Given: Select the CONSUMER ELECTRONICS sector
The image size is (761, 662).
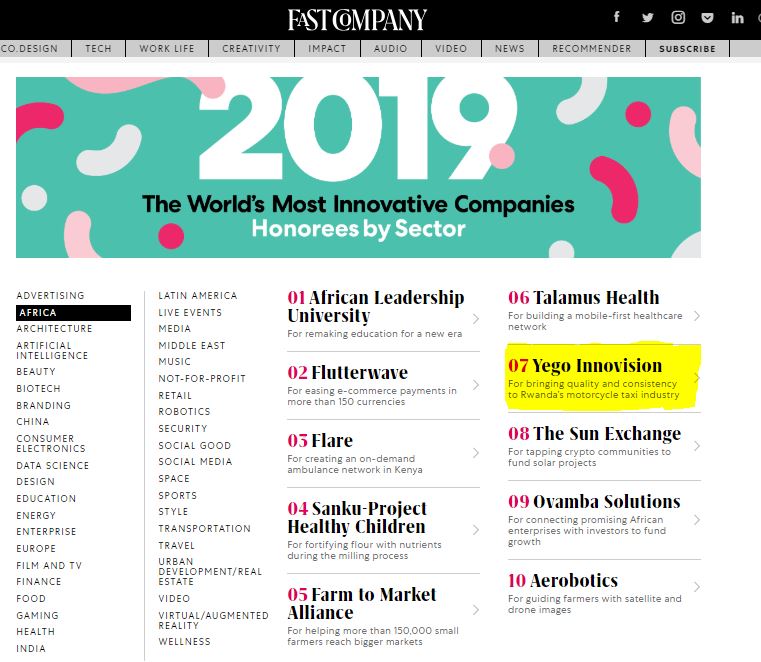Looking at the screenshot, I should pyautogui.click(x=51, y=443).
